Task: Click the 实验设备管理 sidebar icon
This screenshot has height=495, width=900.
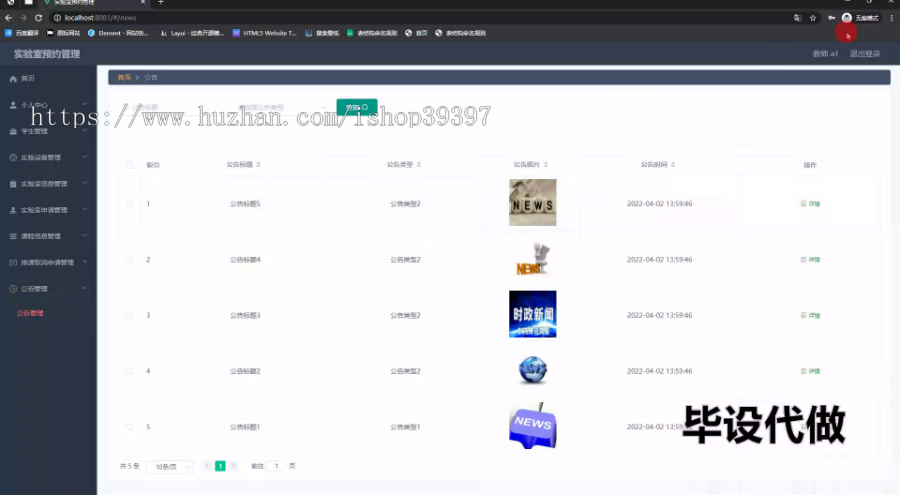Action: point(13,157)
